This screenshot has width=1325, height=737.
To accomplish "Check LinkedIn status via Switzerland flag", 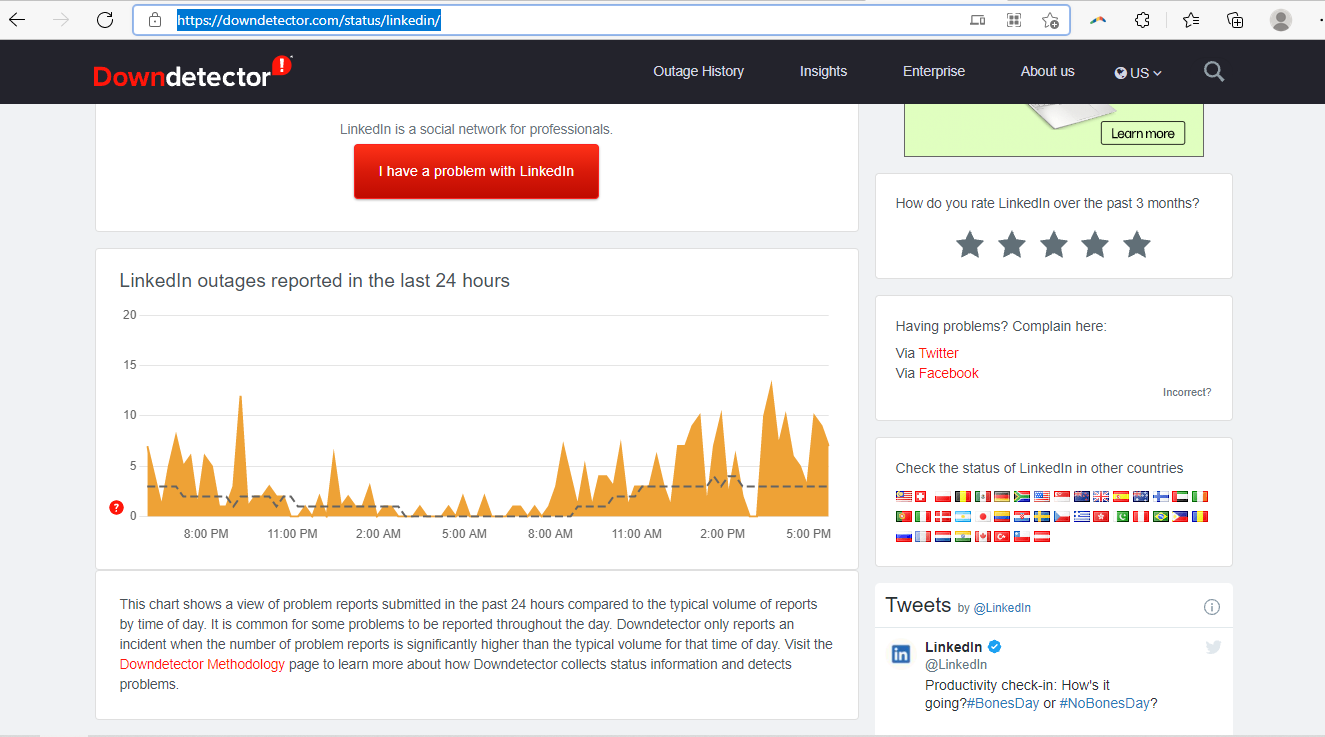I will click(920, 497).
